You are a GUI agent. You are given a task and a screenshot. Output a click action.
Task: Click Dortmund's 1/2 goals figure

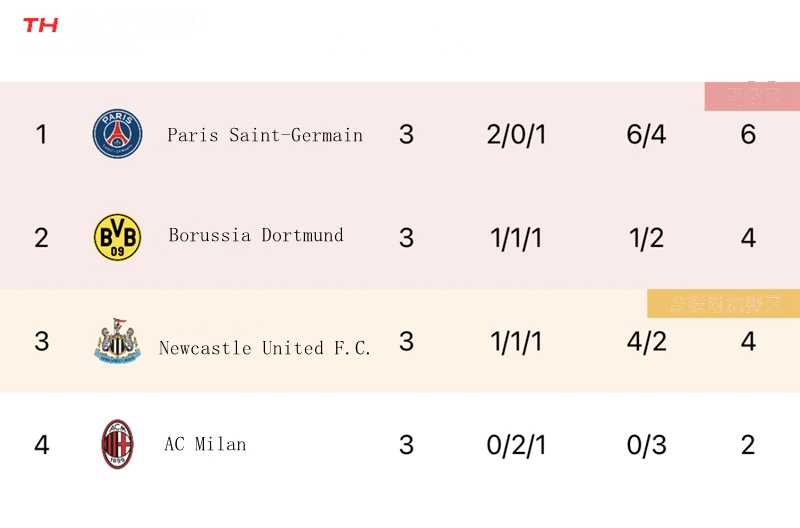[x=646, y=238]
